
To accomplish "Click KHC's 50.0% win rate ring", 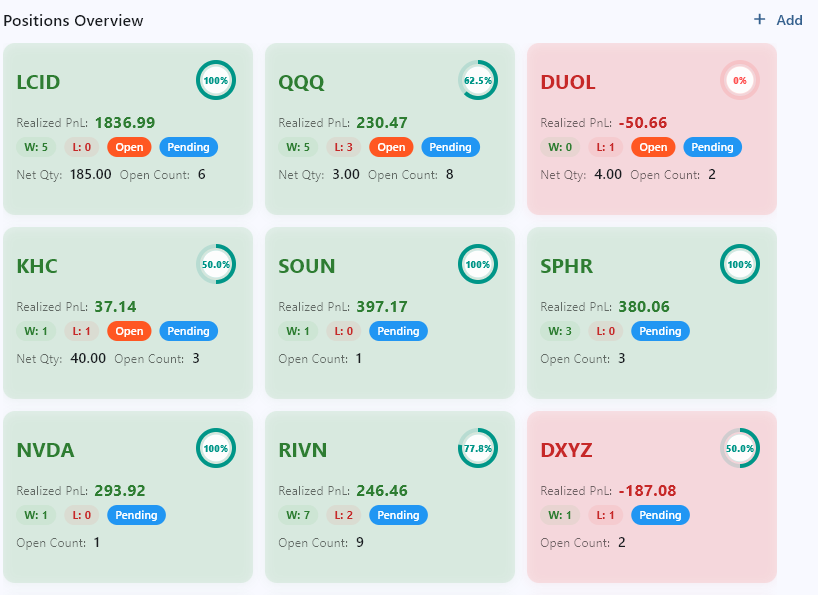I will pyautogui.click(x=215, y=265).
